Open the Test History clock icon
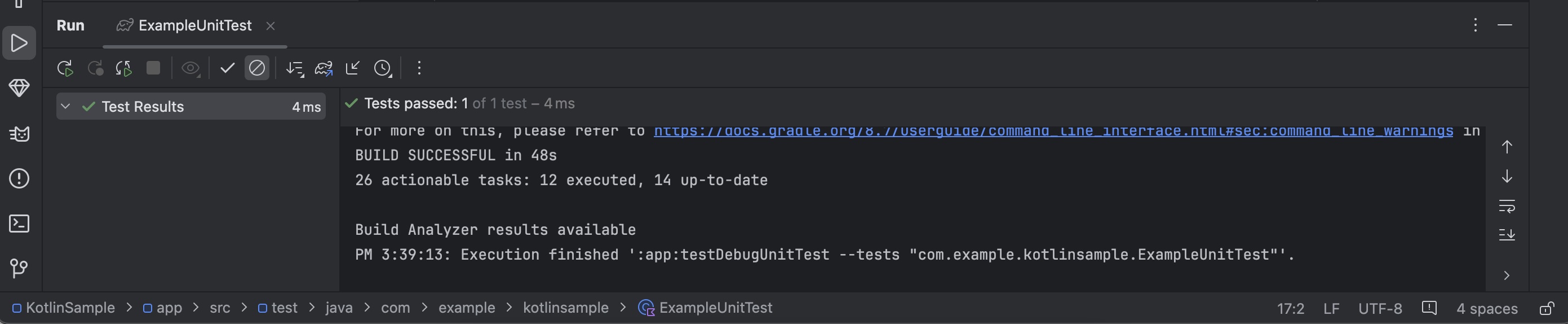Viewport: 1568px width, 324px height. point(383,68)
